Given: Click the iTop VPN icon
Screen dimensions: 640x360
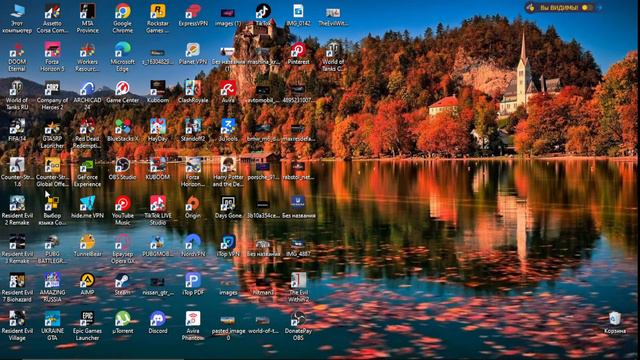Looking at the screenshot, I should (x=228, y=246).
